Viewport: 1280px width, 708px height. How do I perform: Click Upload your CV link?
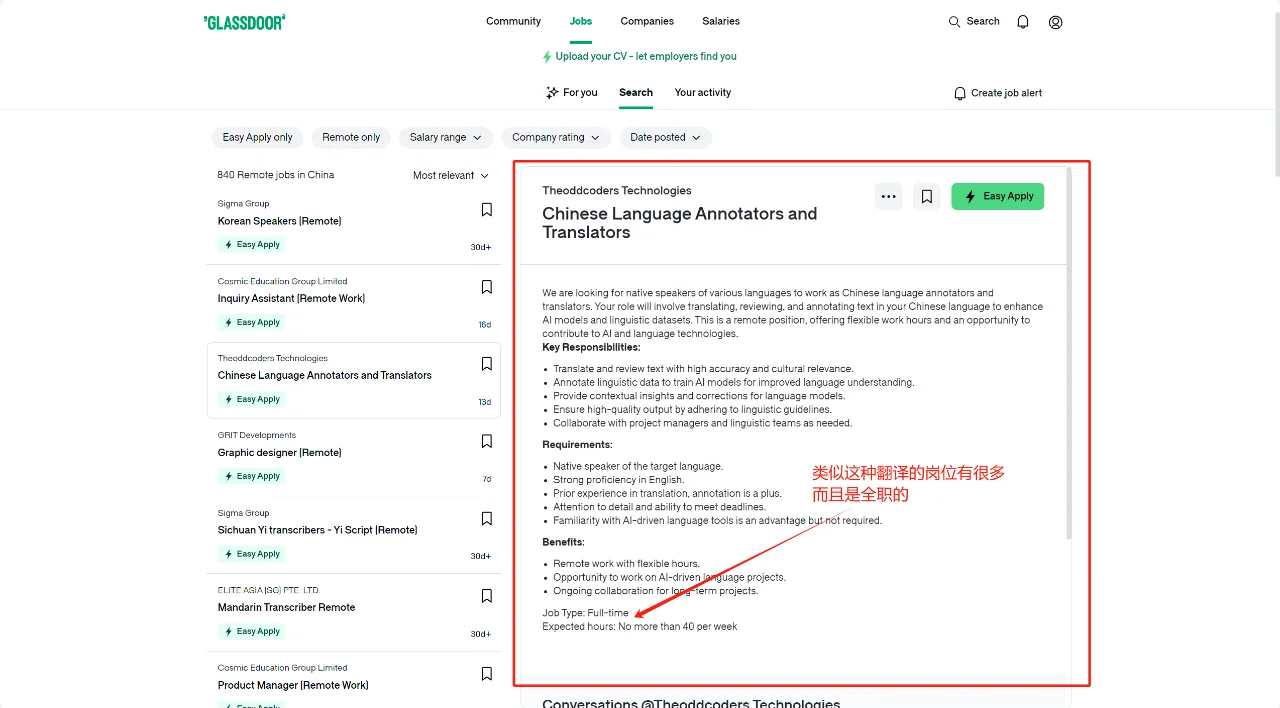click(x=646, y=57)
